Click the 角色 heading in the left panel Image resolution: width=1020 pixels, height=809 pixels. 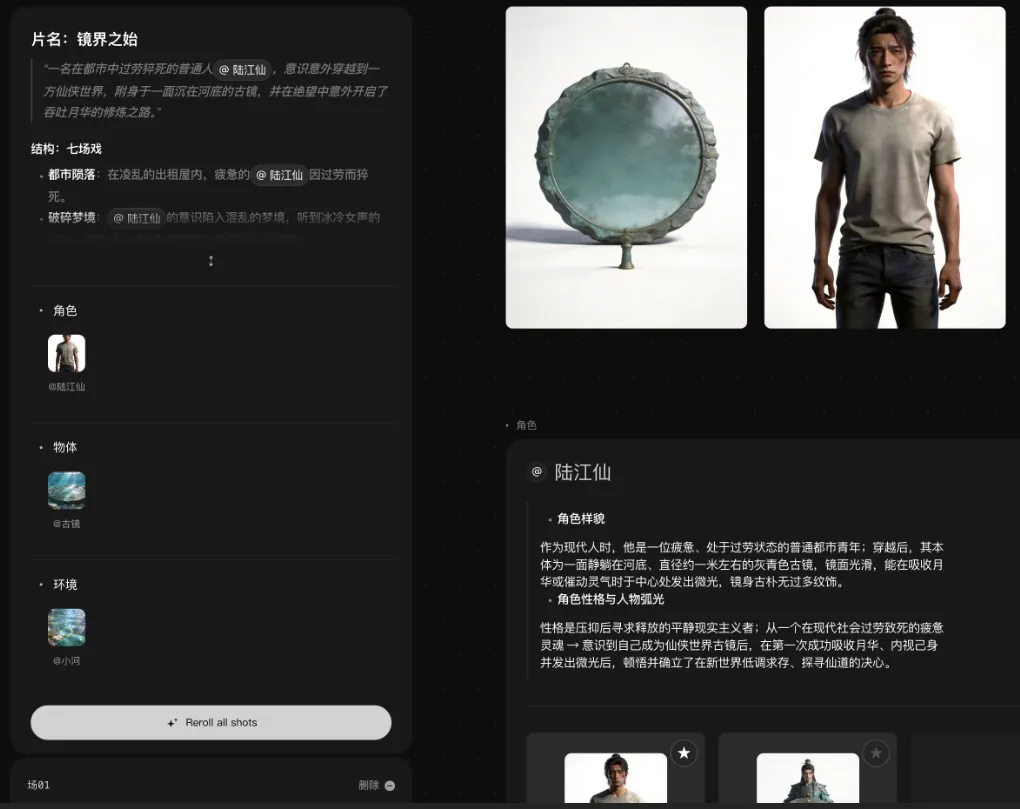click(65, 311)
